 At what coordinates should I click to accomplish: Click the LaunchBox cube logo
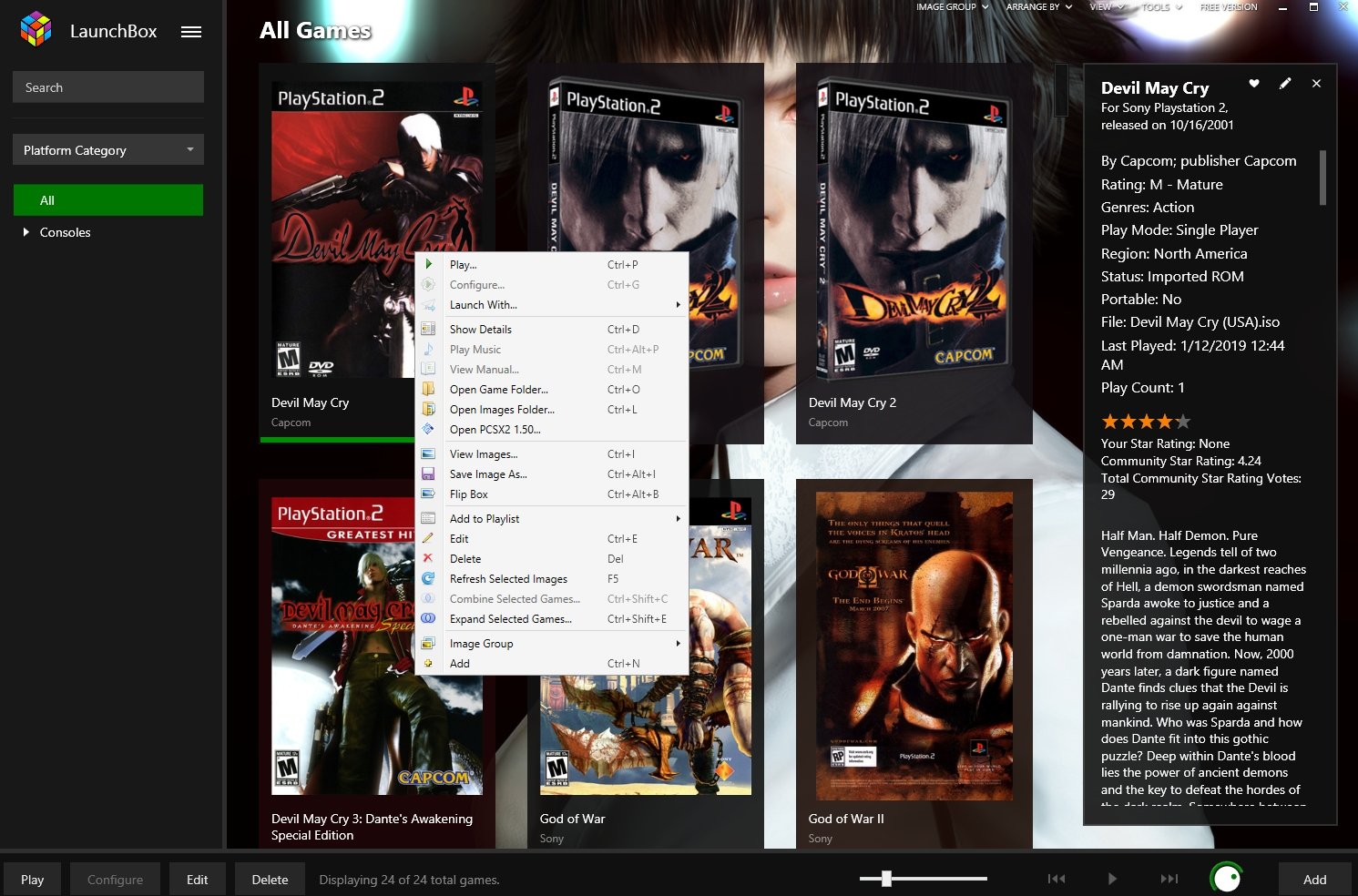pos(36,29)
